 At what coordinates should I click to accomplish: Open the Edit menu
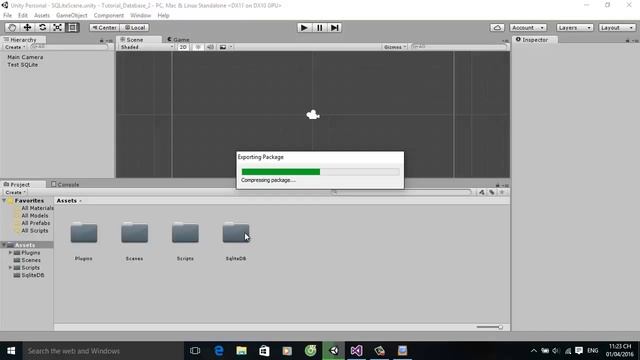tap(23, 16)
